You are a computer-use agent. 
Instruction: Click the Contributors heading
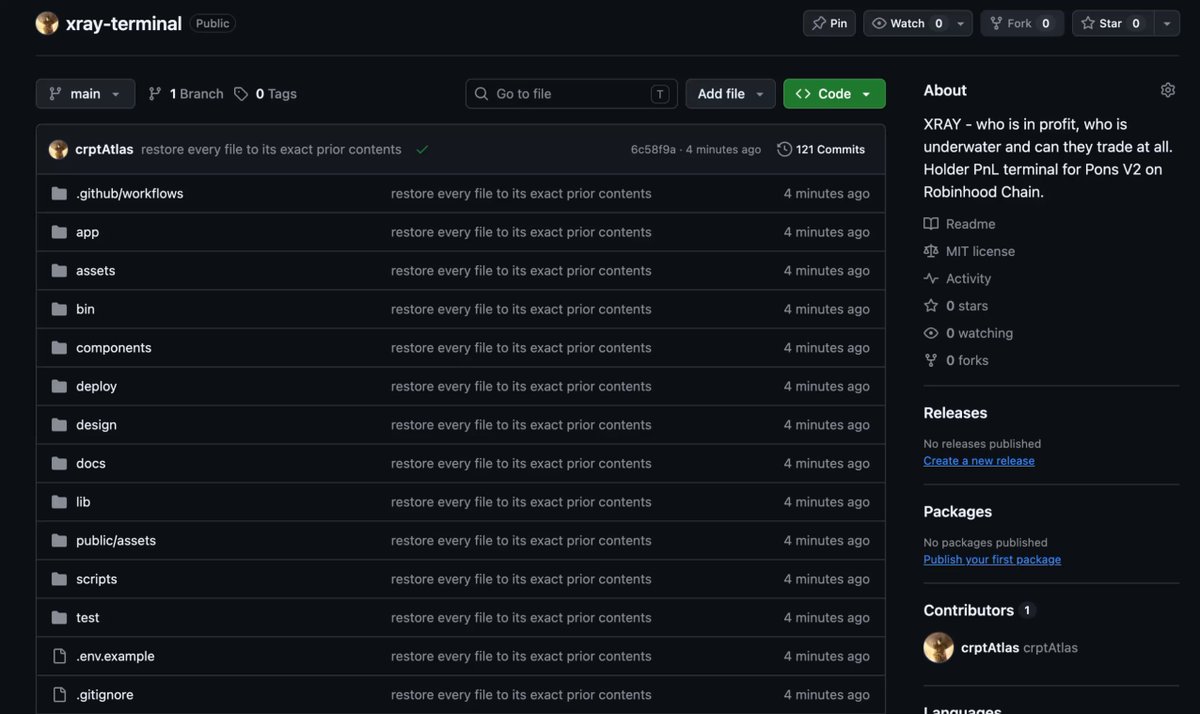[969, 610]
